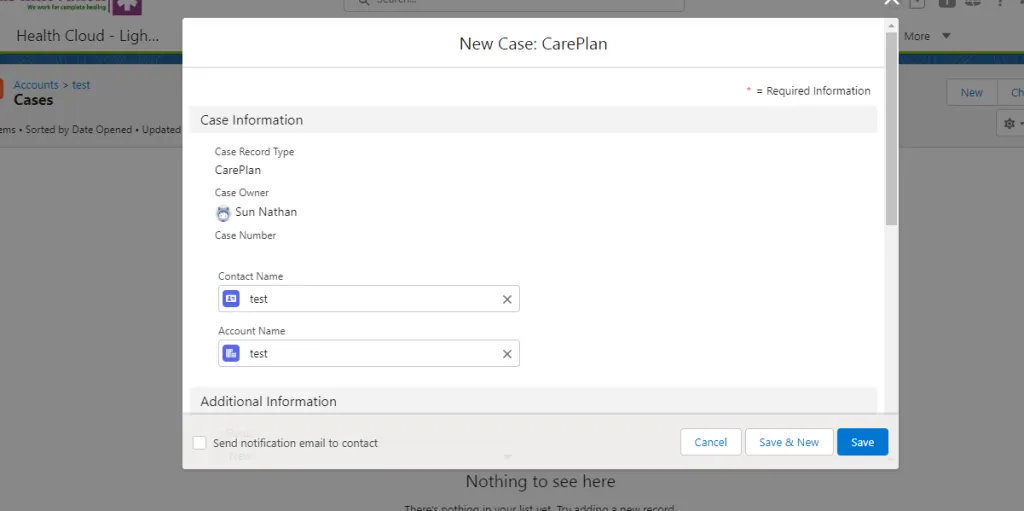Click the account icon in Account Name field
Image resolution: width=1024 pixels, height=511 pixels.
[231, 354]
